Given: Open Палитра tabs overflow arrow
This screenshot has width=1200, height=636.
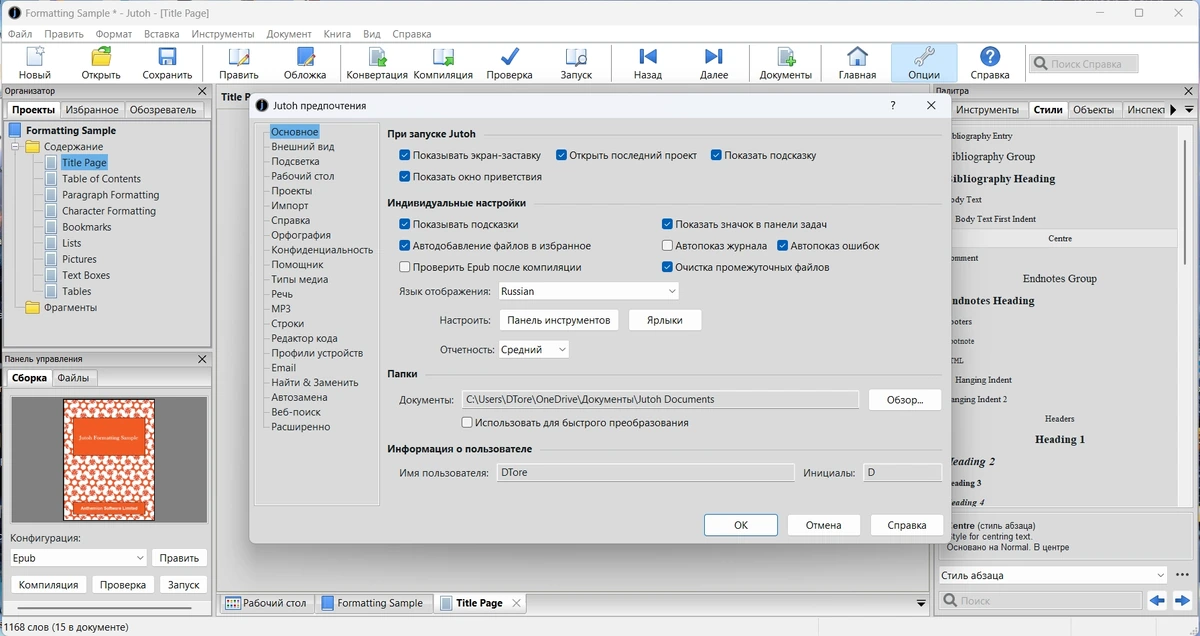Looking at the screenshot, I should click(x=1188, y=110).
